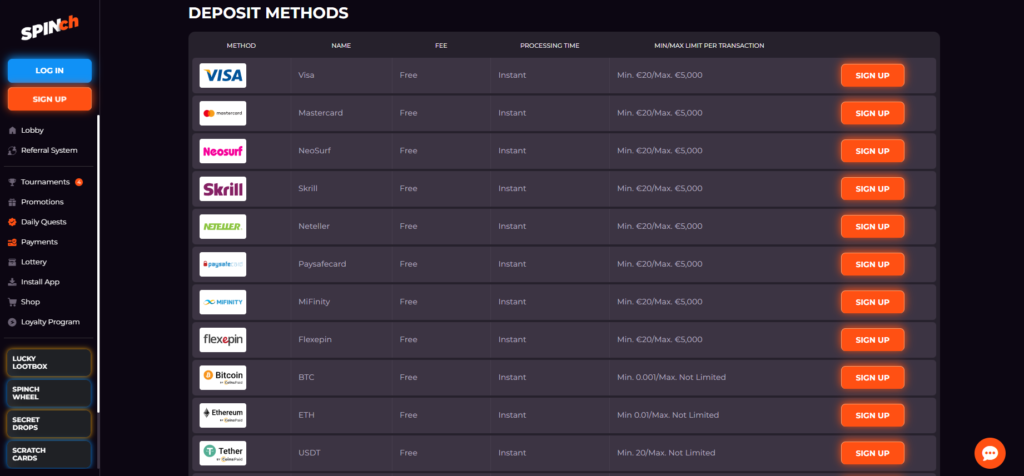
Task: Open Referral System menu item
Action: (49, 150)
